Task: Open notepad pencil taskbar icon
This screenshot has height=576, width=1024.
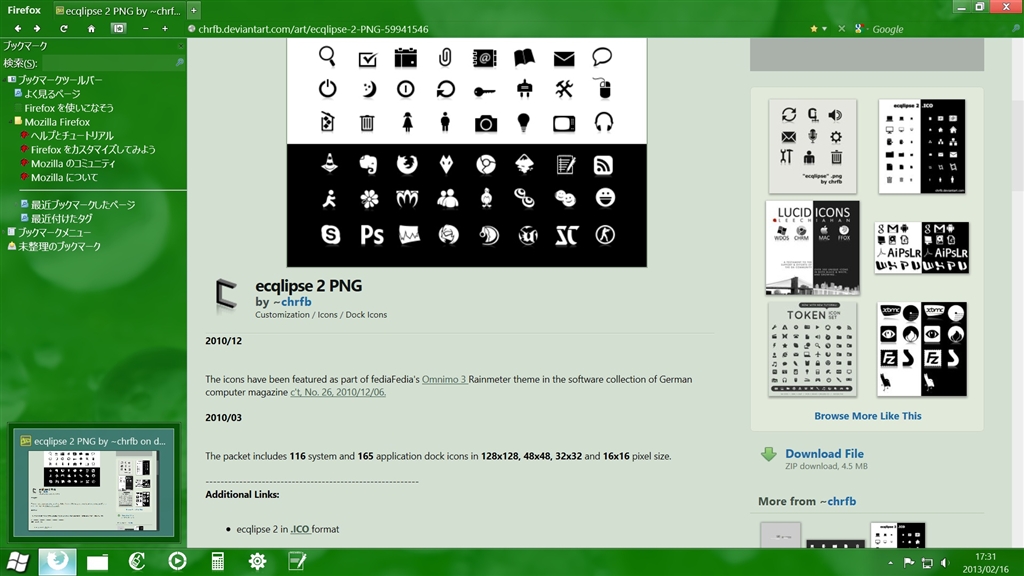Action: (x=297, y=562)
